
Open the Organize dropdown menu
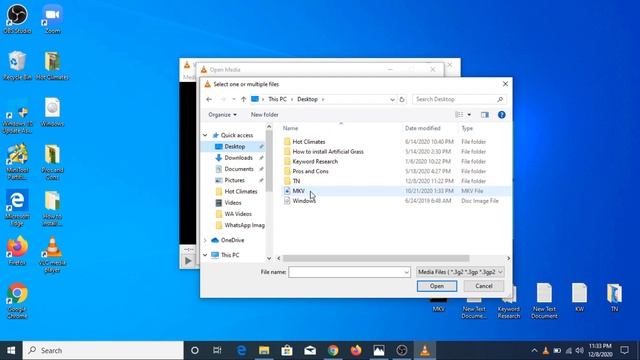(x=222, y=115)
